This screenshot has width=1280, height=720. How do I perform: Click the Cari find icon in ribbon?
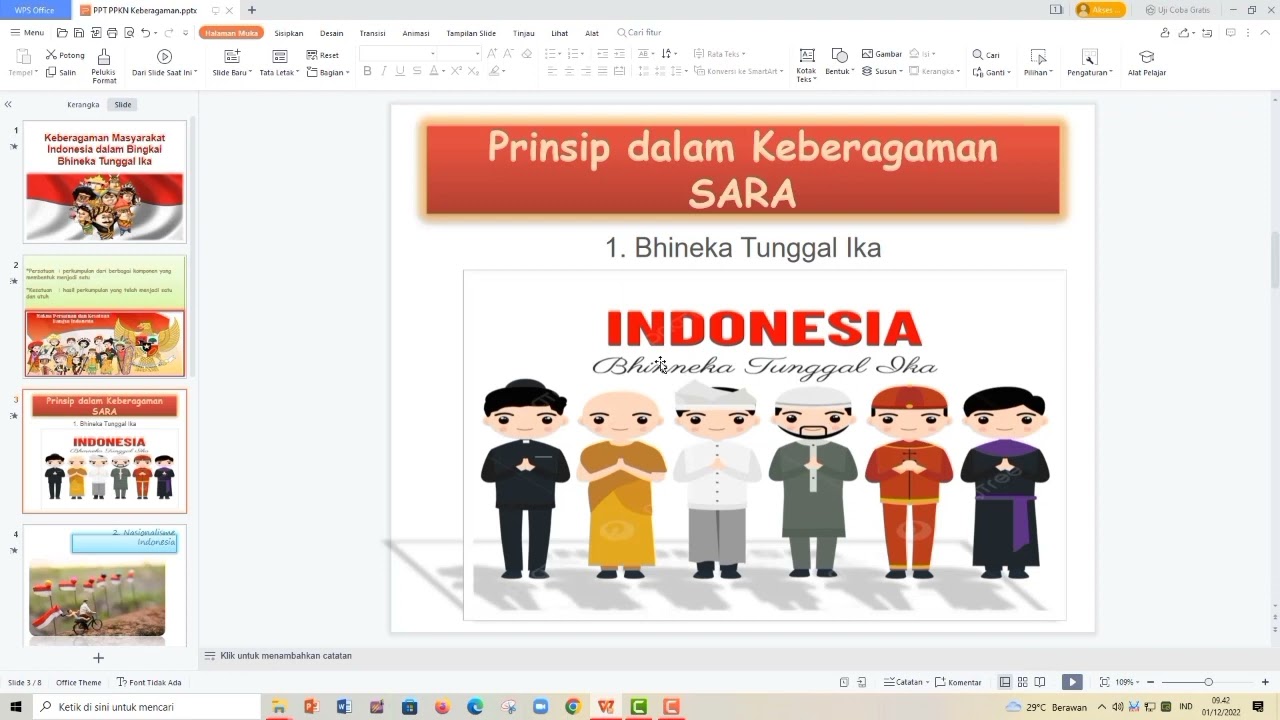click(x=986, y=55)
